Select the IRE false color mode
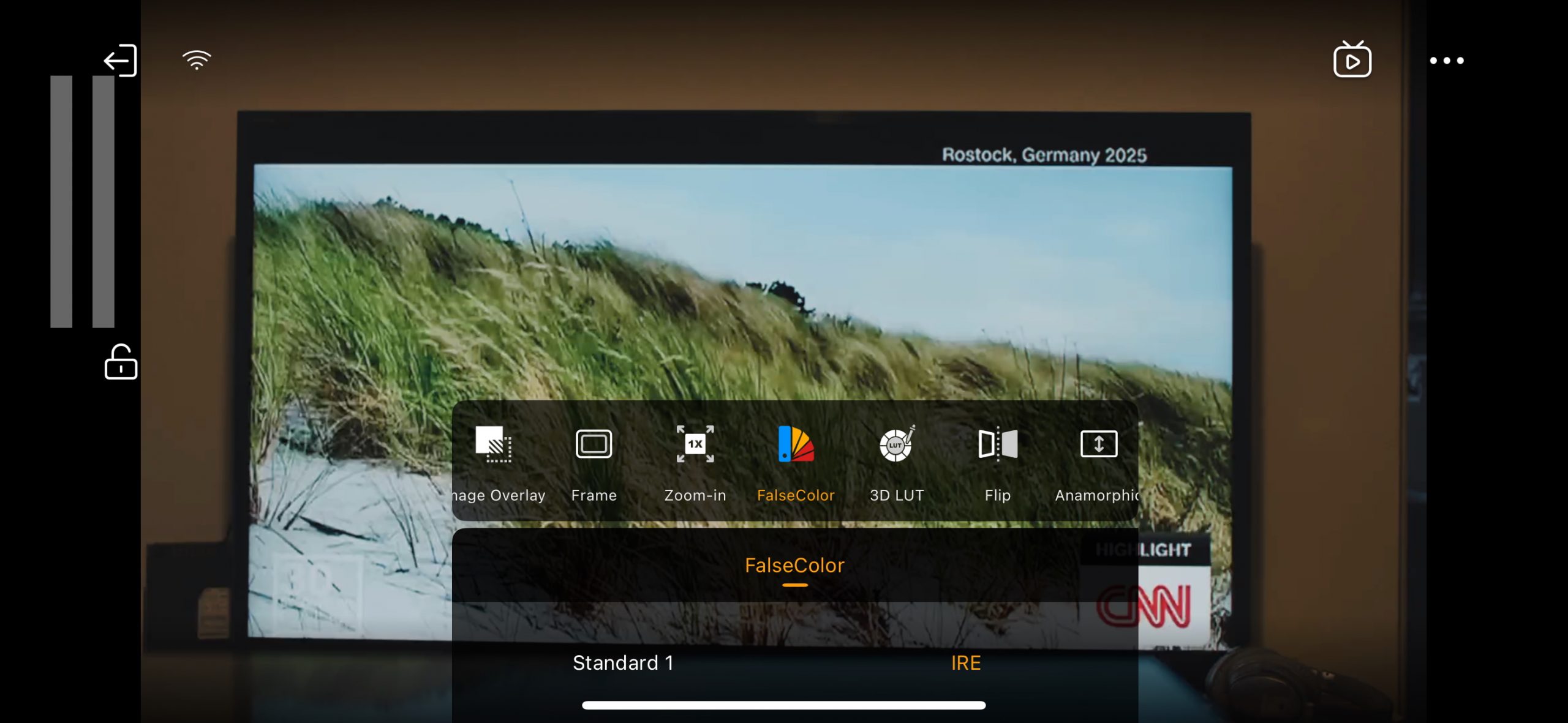The height and width of the screenshot is (723, 1568). click(966, 663)
